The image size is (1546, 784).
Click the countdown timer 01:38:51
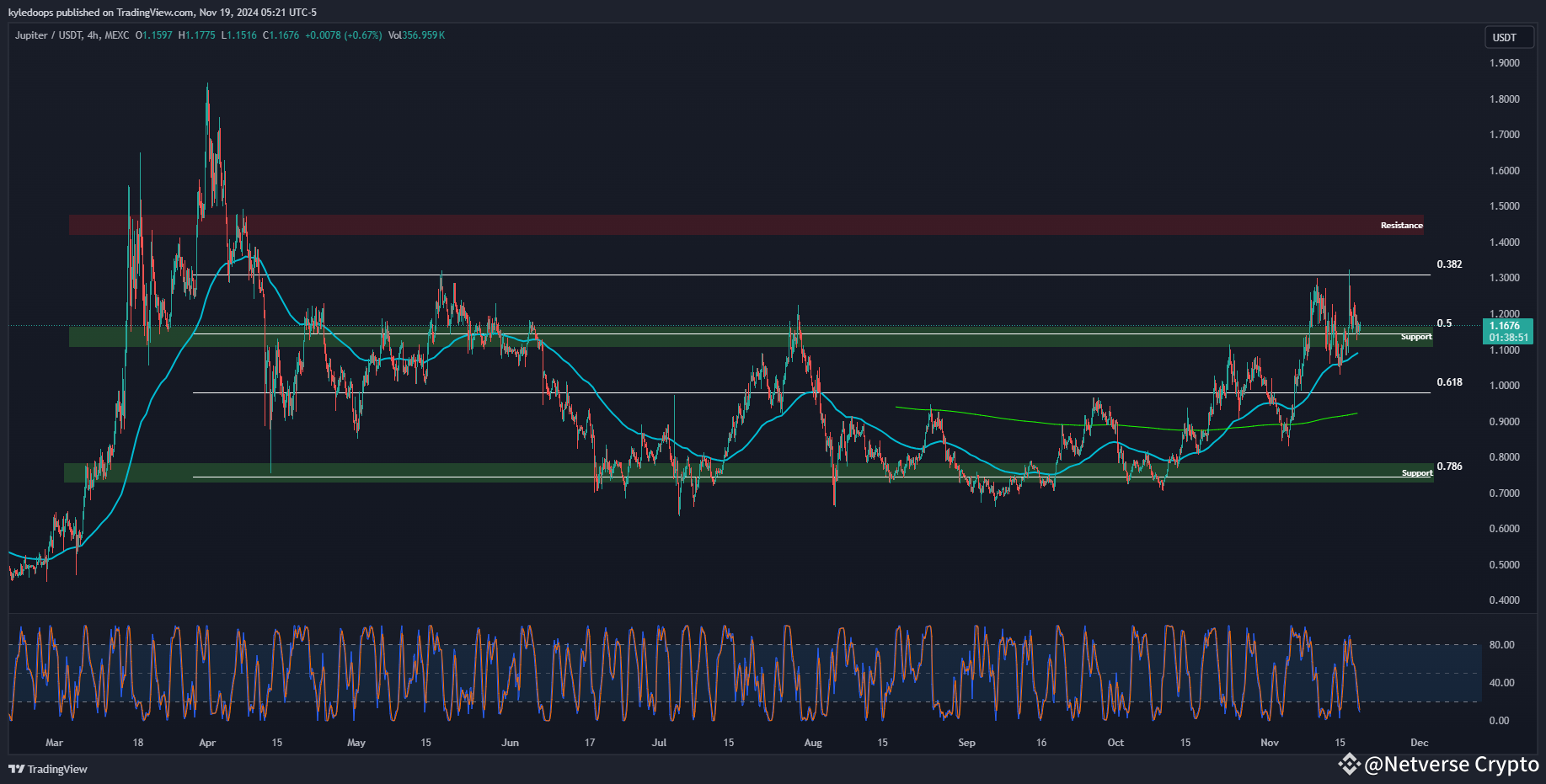click(1509, 337)
